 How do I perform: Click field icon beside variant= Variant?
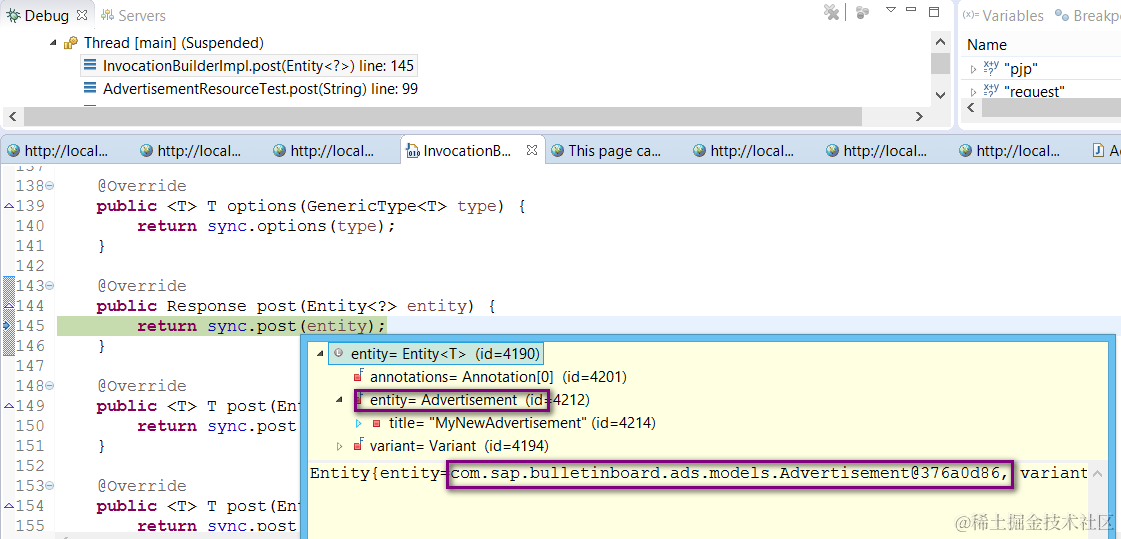tap(359, 445)
